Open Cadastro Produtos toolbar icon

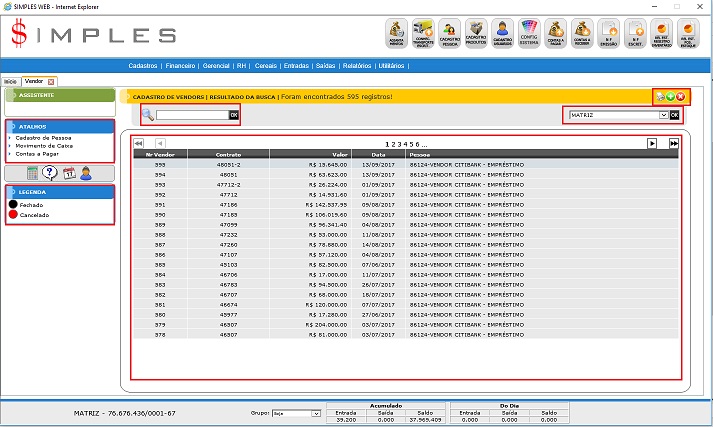tap(476, 35)
